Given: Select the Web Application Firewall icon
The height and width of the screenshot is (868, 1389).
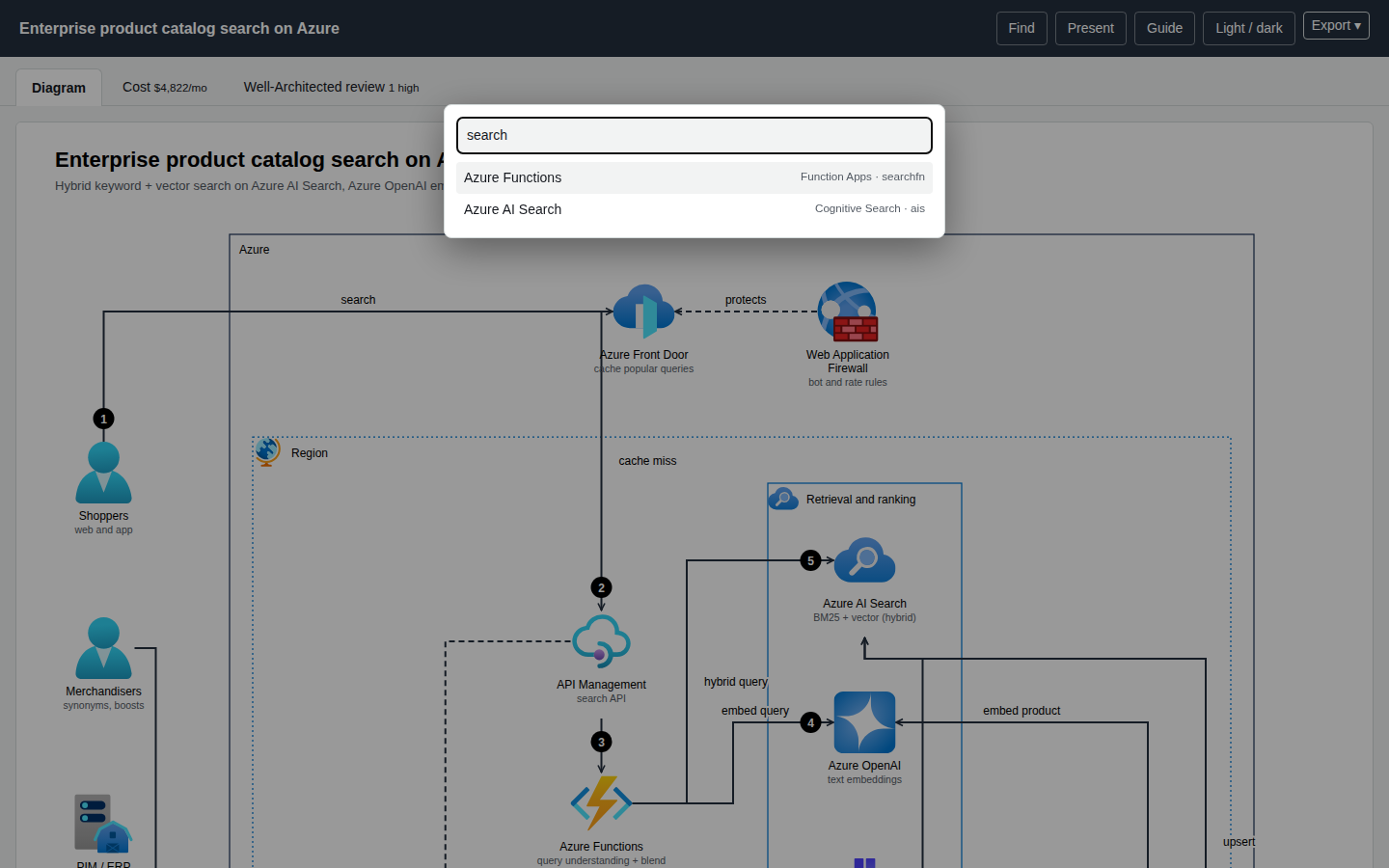Looking at the screenshot, I should (848, 312).
